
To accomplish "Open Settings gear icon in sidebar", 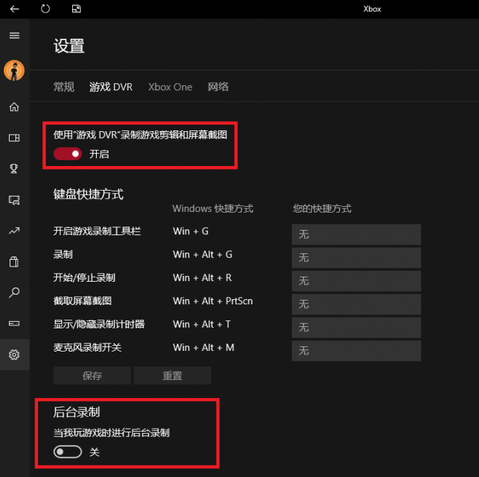I will pos(14,355).
